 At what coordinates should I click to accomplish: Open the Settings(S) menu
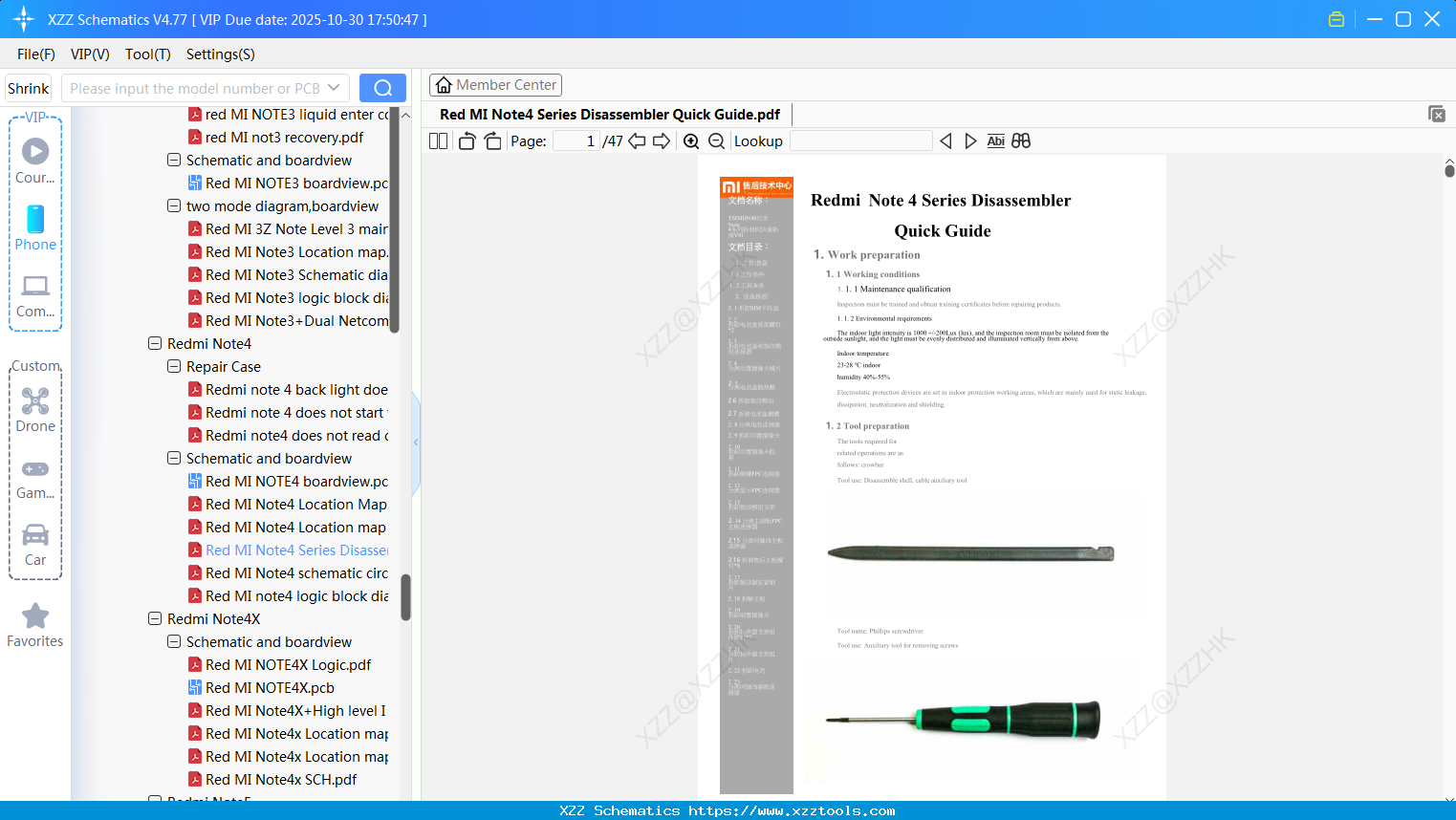(220, 54)
